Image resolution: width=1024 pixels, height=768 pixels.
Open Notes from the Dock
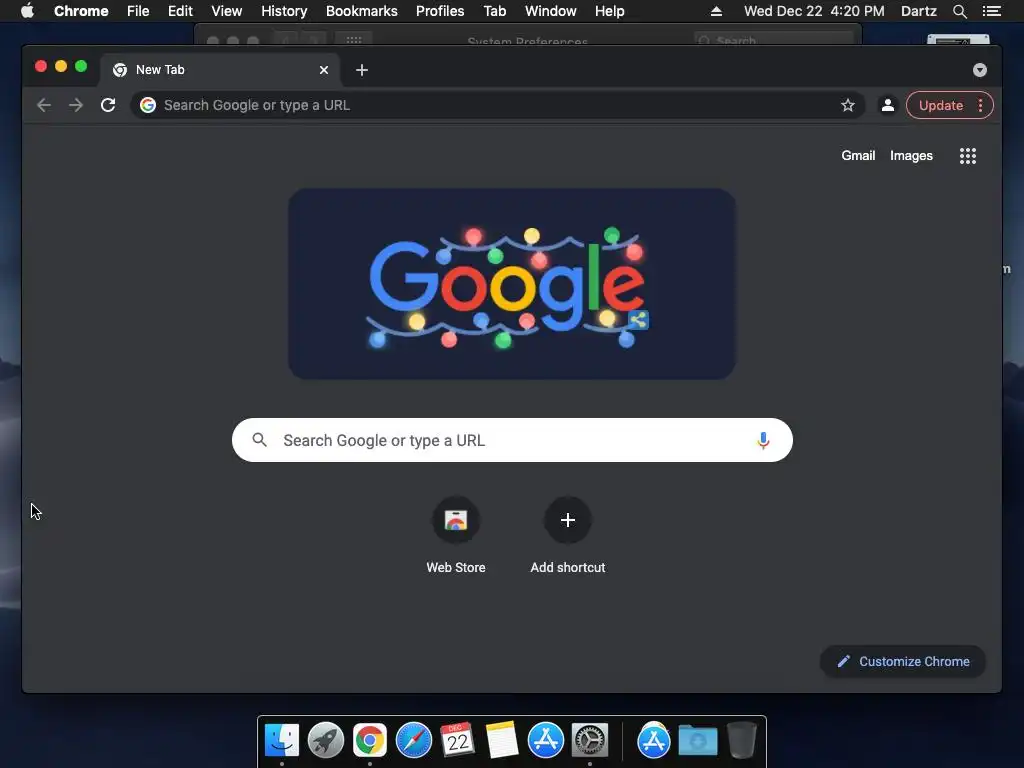click(502, 741)
